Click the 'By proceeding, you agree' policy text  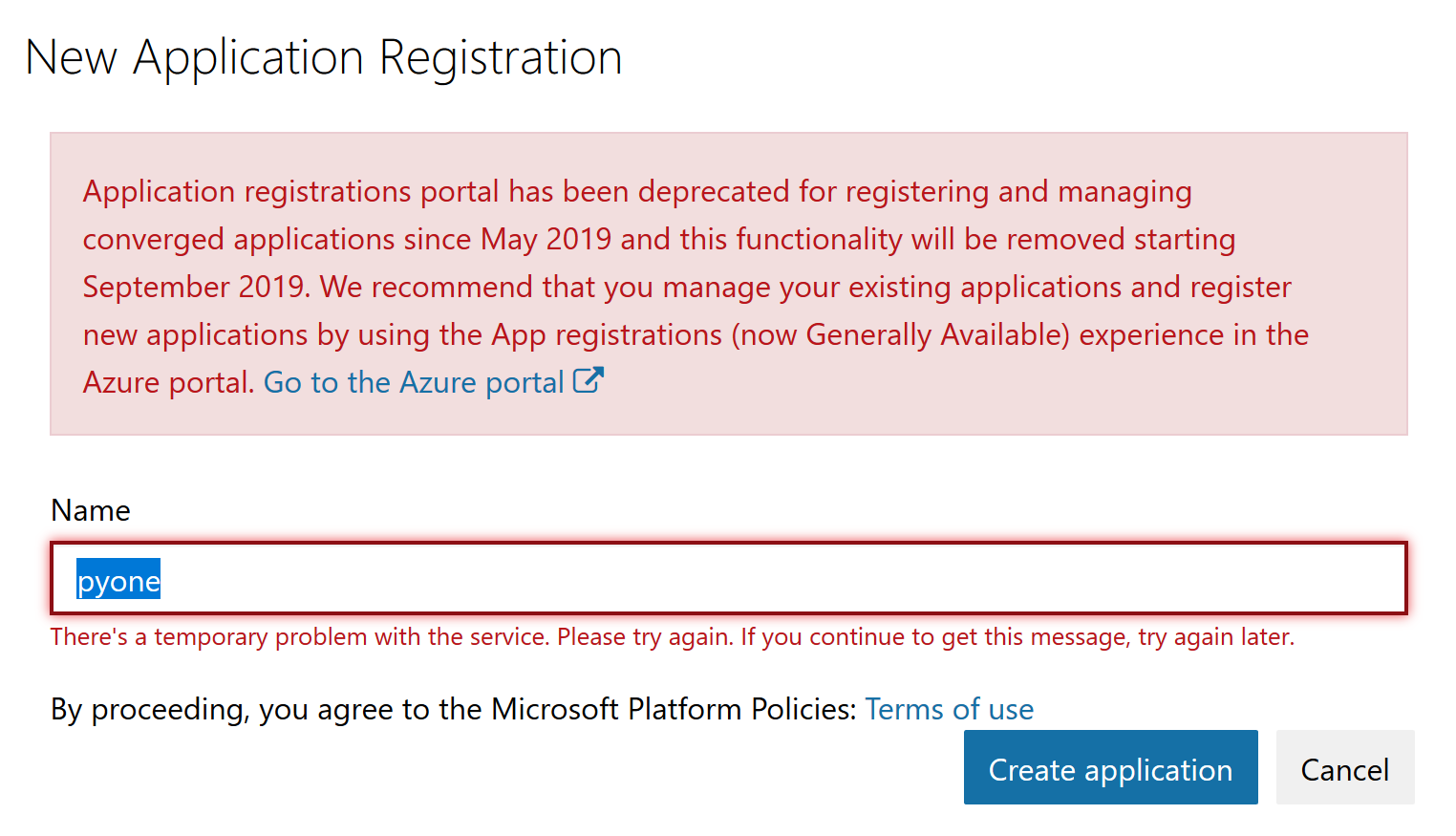tap(239, 710)
